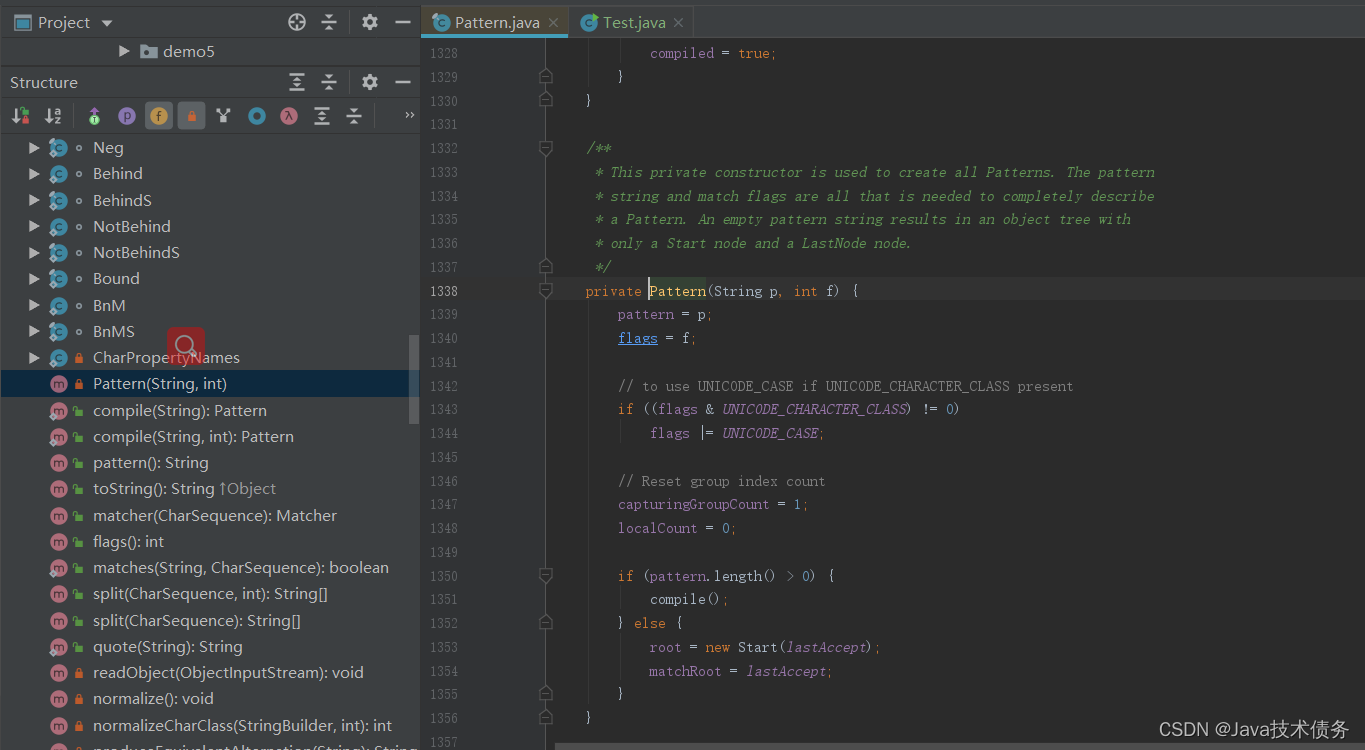Expand the NotBehindS class node
1365x750 pixels.
(34, 253)
